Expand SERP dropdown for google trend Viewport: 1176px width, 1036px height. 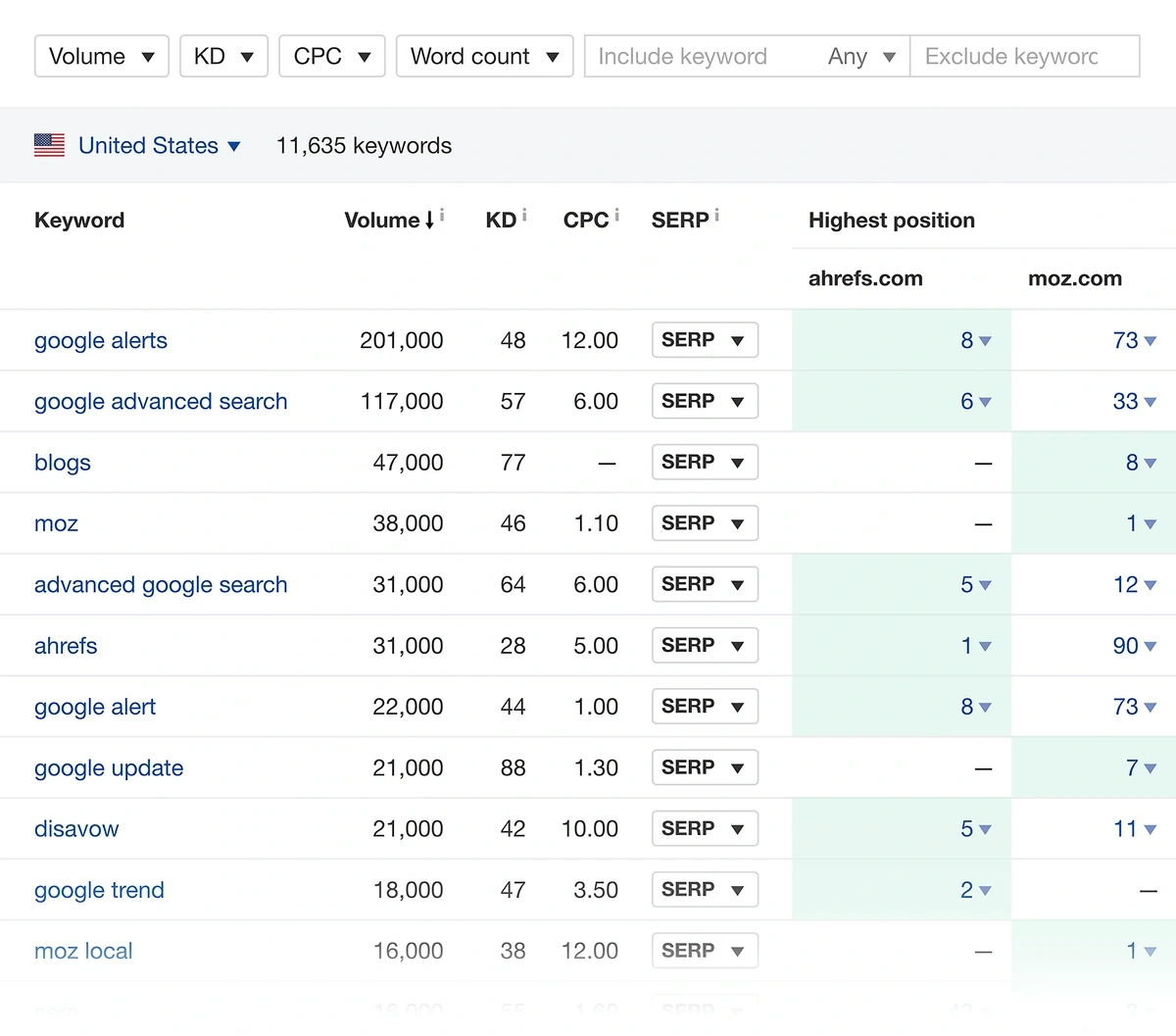tap(705, 889)
